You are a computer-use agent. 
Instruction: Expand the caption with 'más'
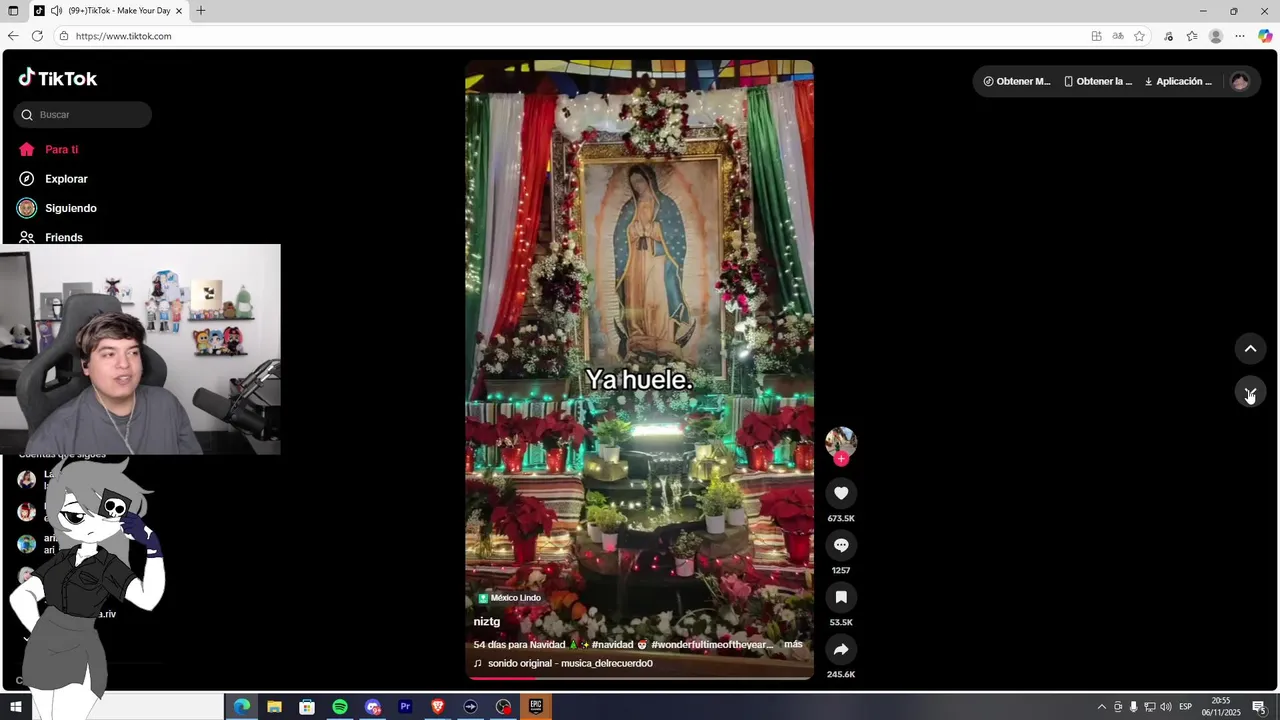pyautogui.click(x=793, y=644)
